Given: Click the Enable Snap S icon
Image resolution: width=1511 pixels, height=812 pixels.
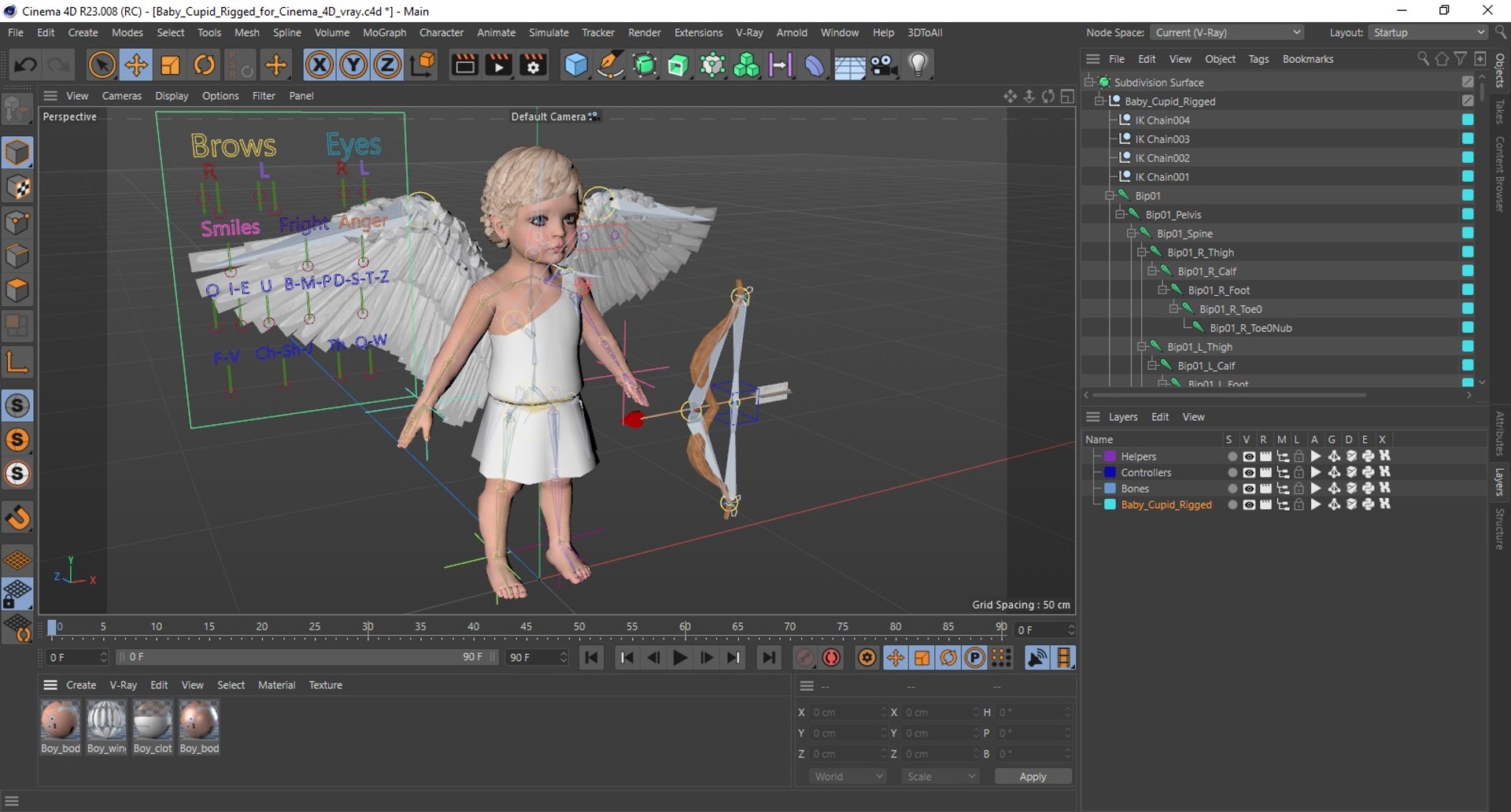Looking at the screenshot, I should (17, 406).
